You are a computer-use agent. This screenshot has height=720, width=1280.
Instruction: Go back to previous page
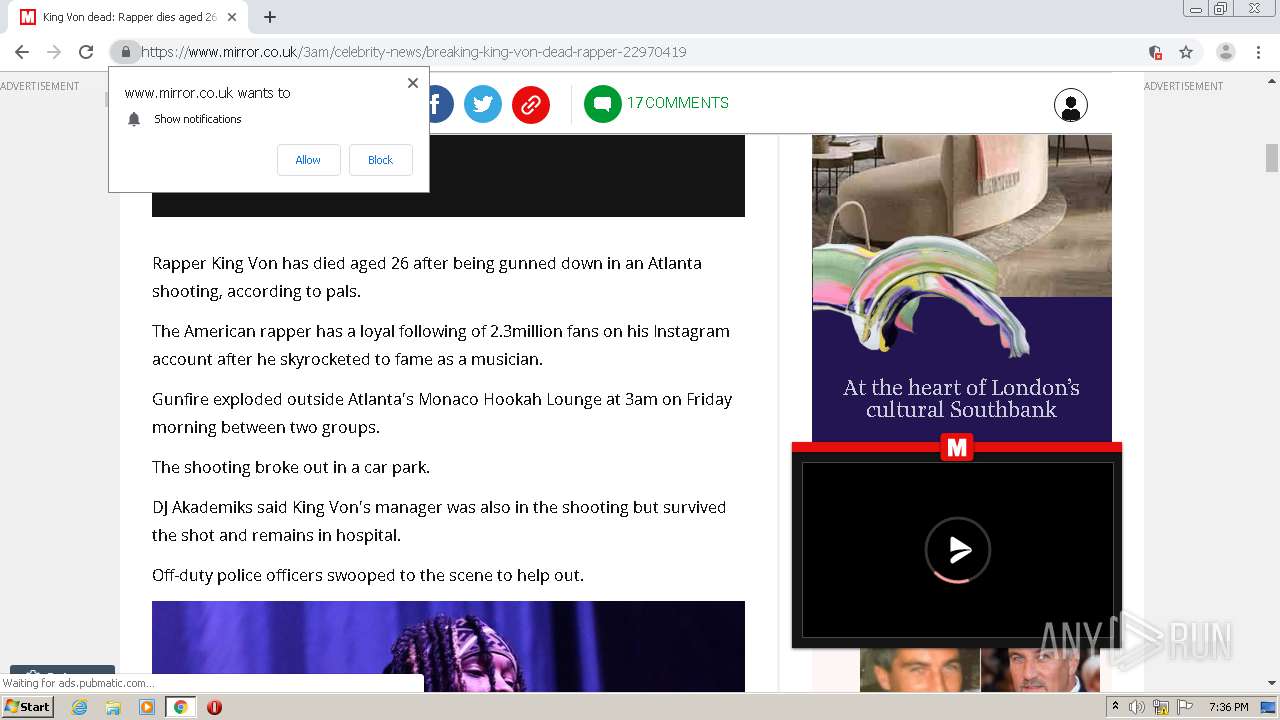pos(22,52)
